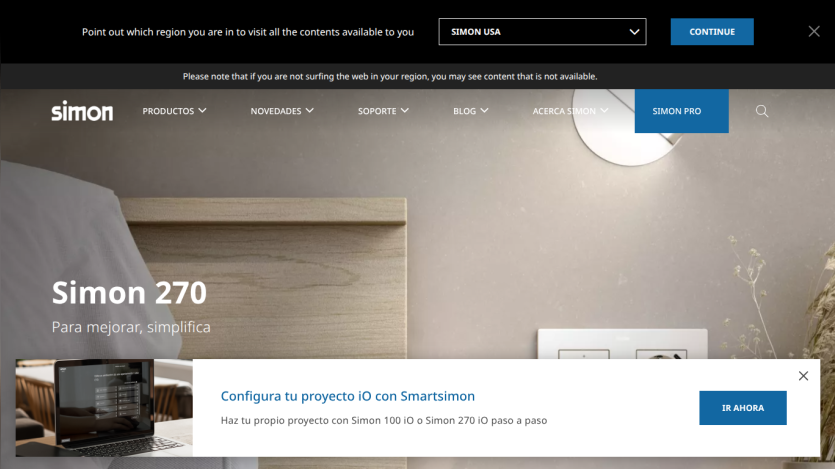Click the Simon 270 hero heading
835x469 pixels.
(x=129, y=293)
